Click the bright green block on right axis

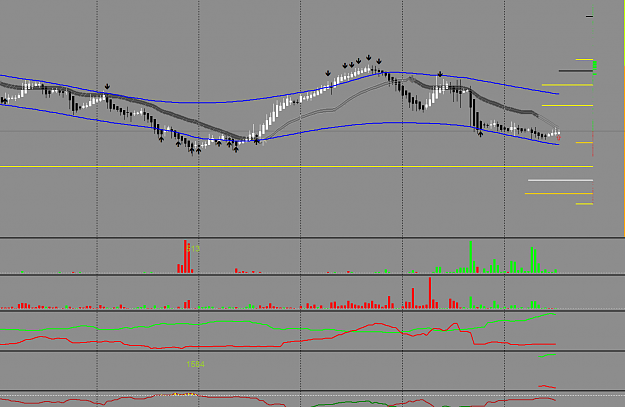pyautogui.click(x=595, y=67)
